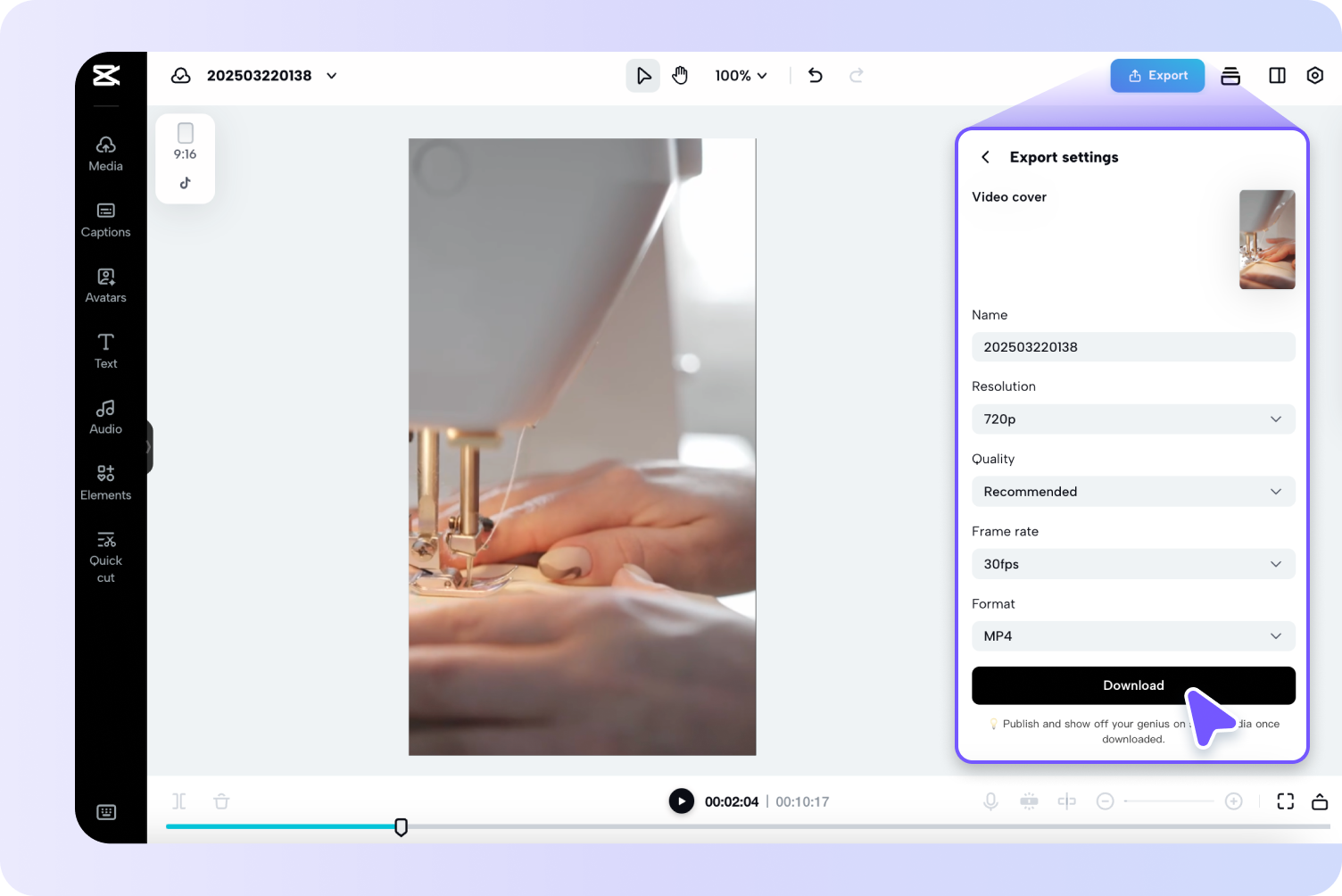Redo the last action
1342x896 pixels.
click(857, 76)
